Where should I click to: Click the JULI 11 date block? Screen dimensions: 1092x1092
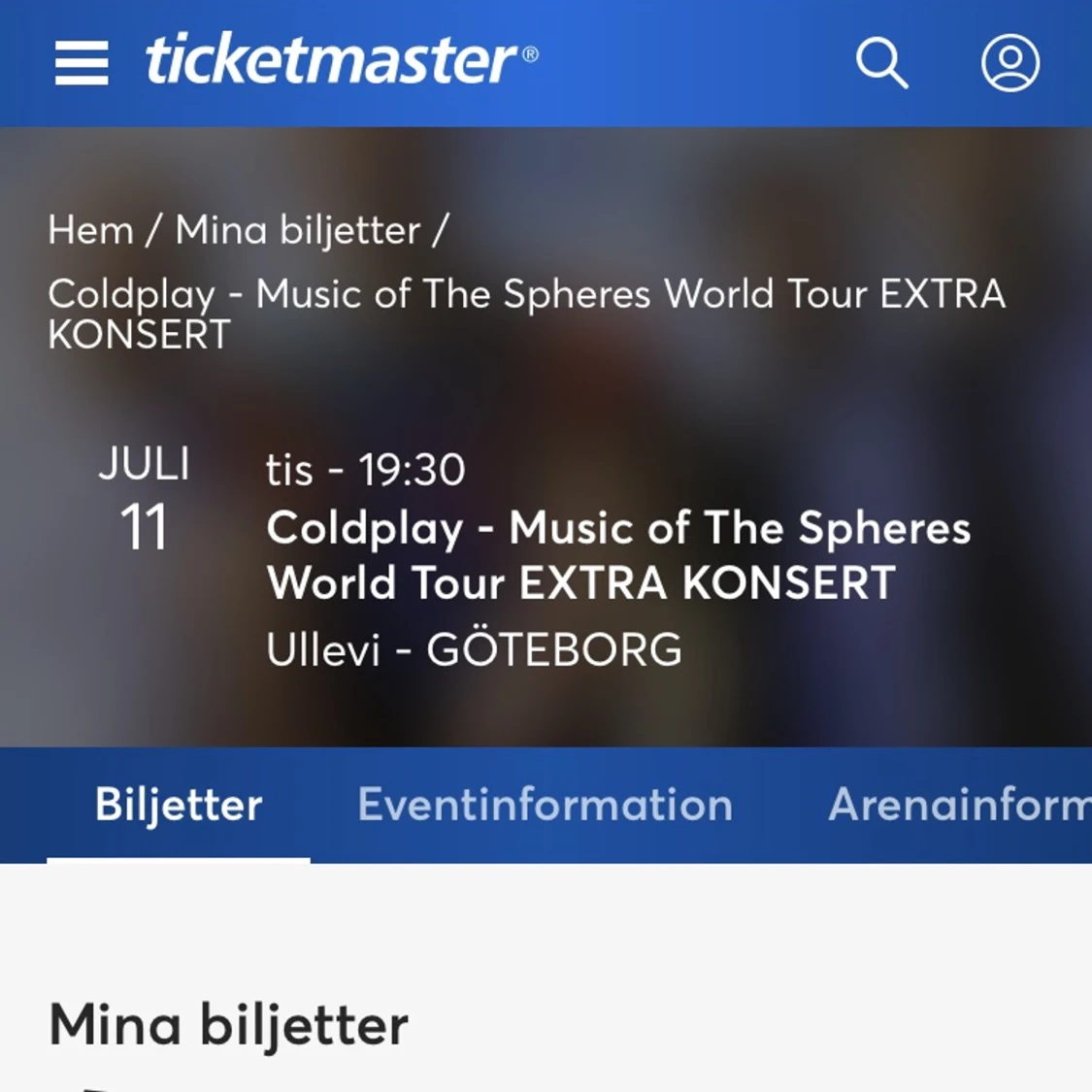(x=146, y=497)
